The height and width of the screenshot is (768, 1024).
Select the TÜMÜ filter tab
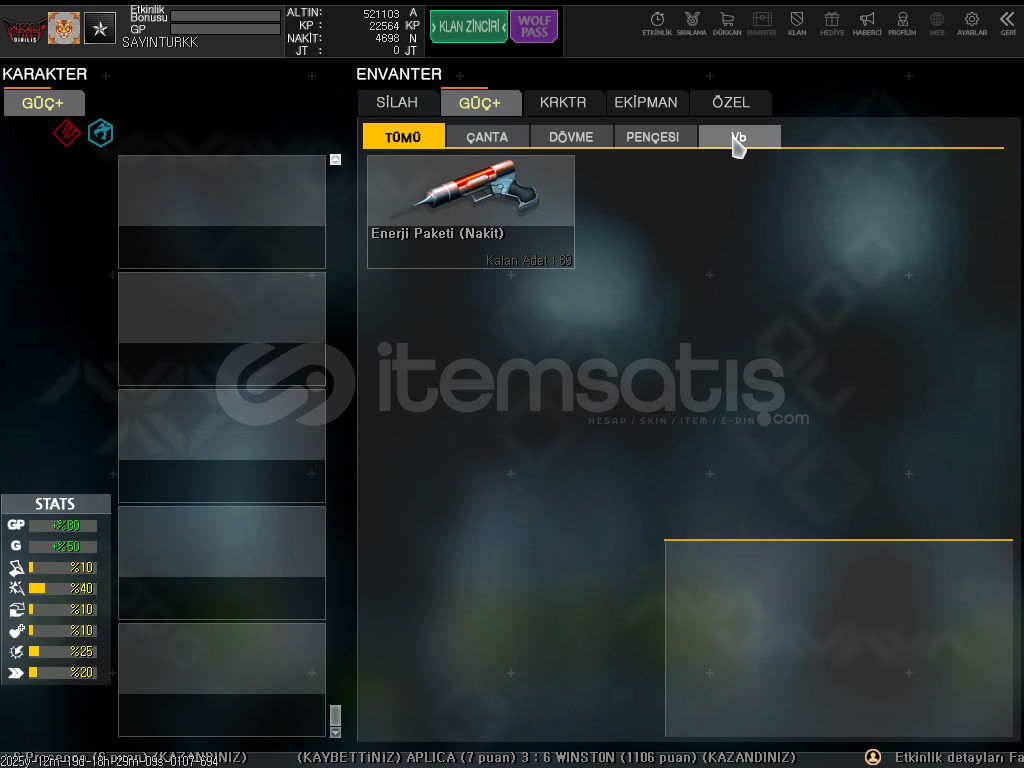click(404, 136)
